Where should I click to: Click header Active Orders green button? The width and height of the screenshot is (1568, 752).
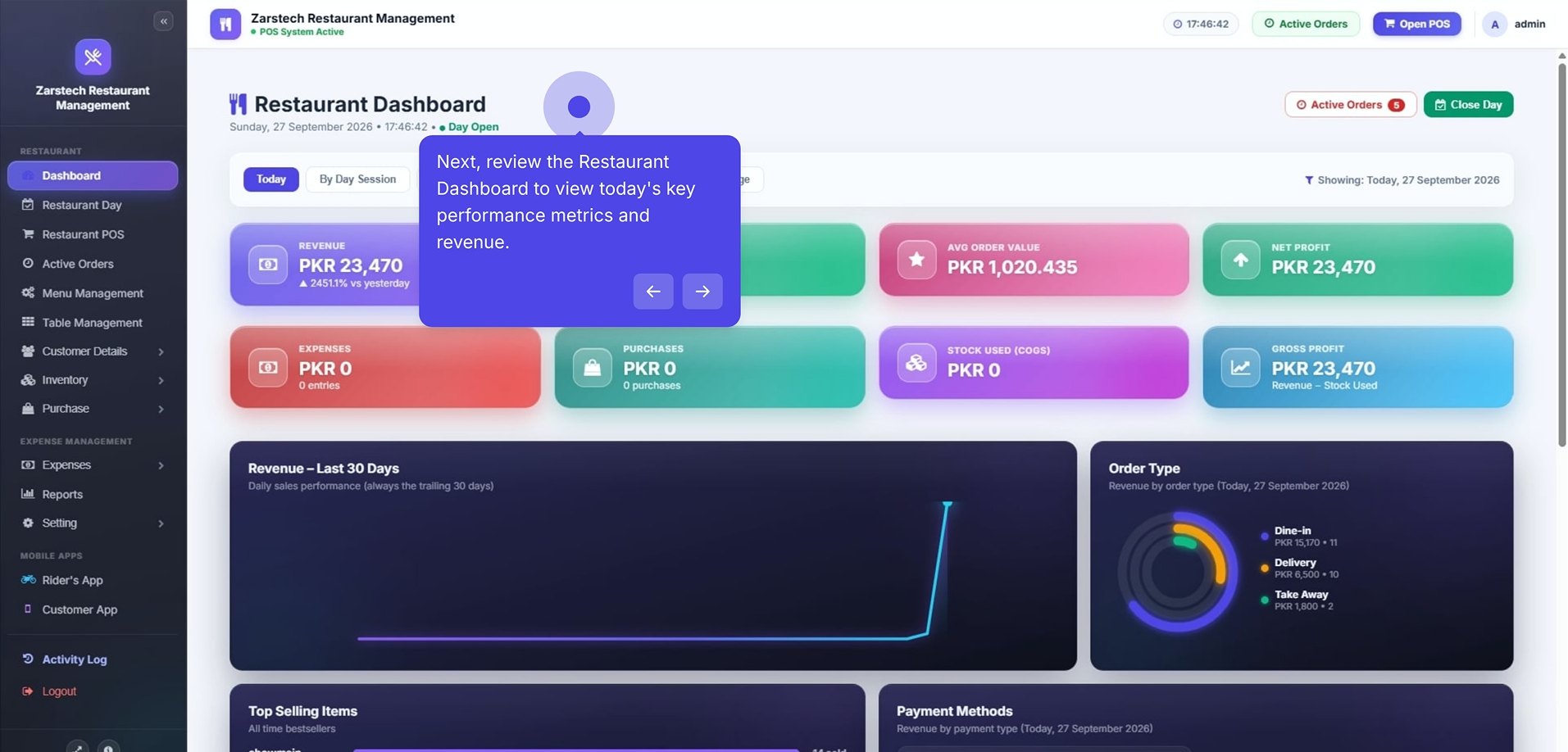pyautogui.click(x=1306, y=24)
